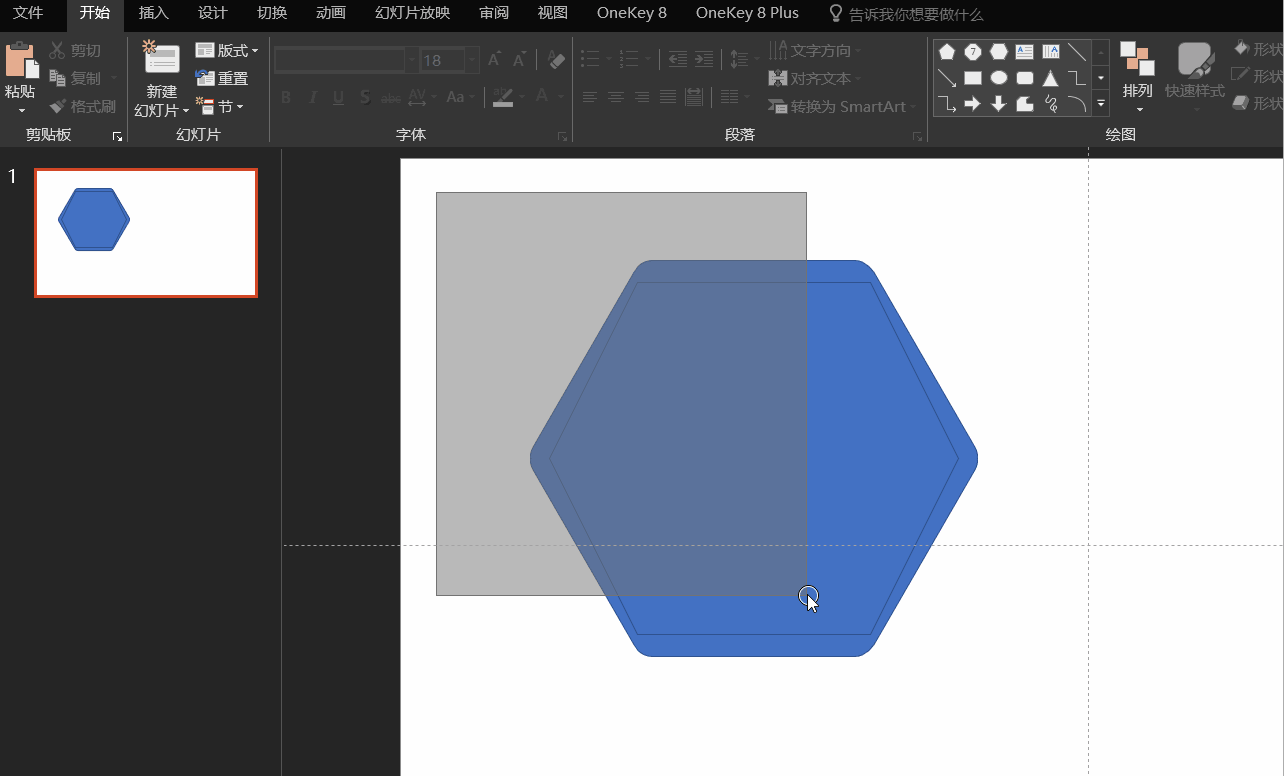This screenshot has width=1284, height=776.
Task: Choose the right block arrow shape
Action: coord(973,104)
